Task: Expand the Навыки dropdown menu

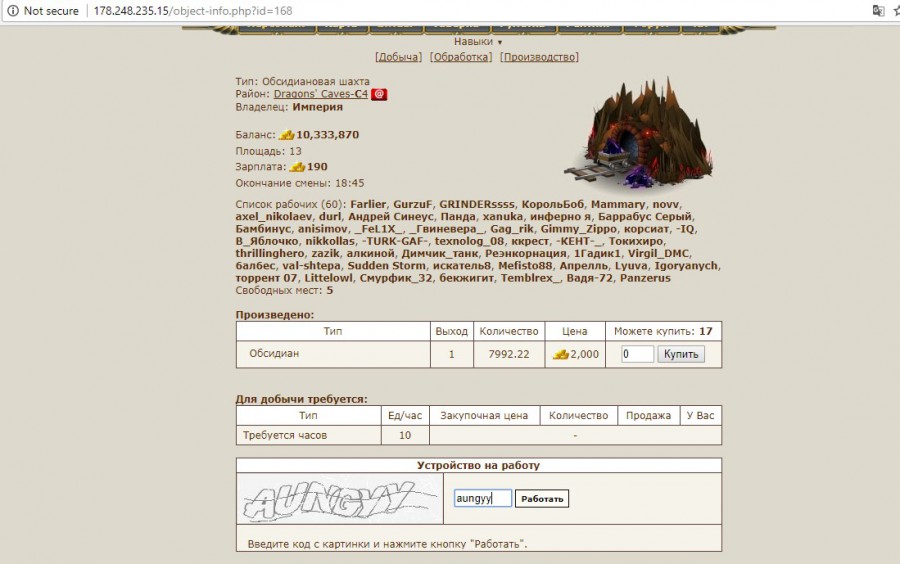Action: coord(478,42)
